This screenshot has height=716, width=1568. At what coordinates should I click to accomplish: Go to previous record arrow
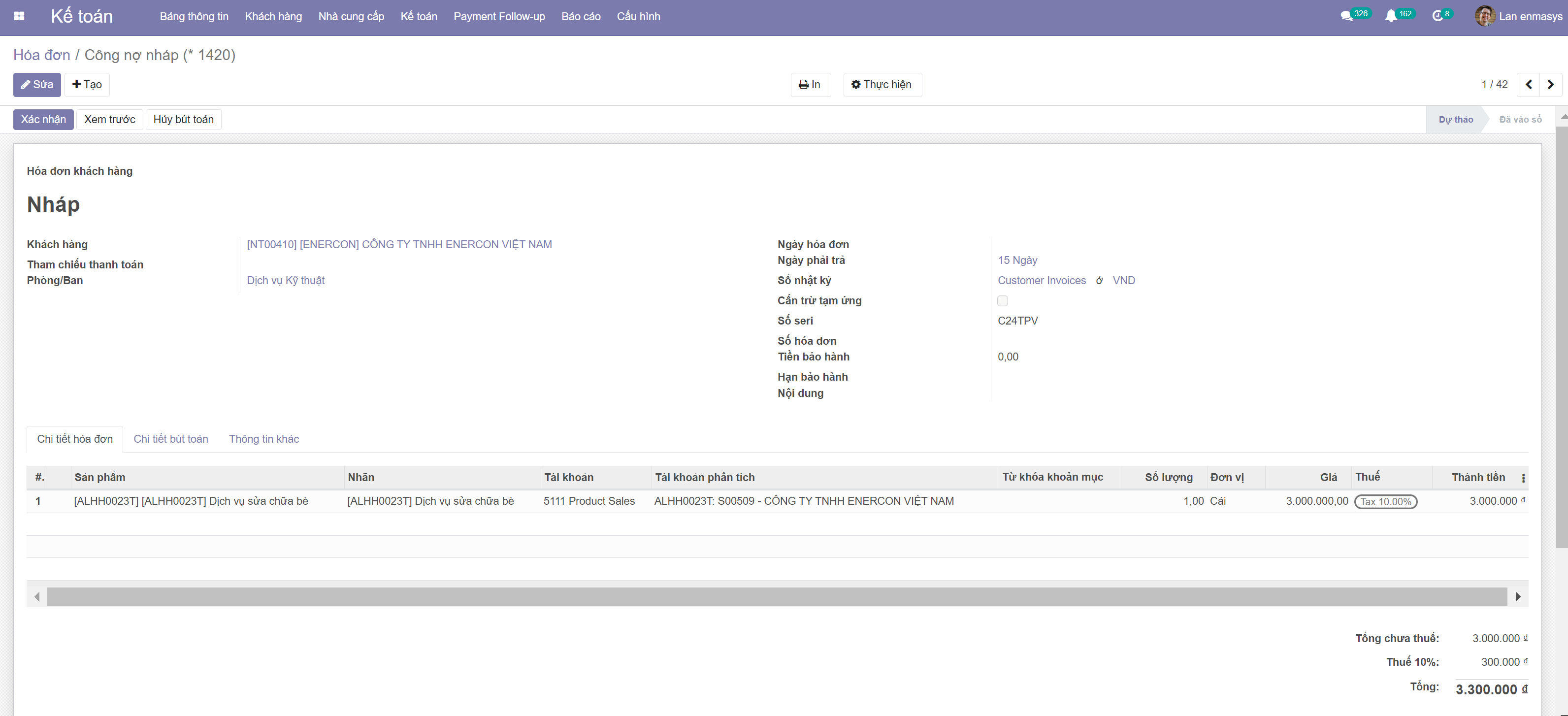1529,85
